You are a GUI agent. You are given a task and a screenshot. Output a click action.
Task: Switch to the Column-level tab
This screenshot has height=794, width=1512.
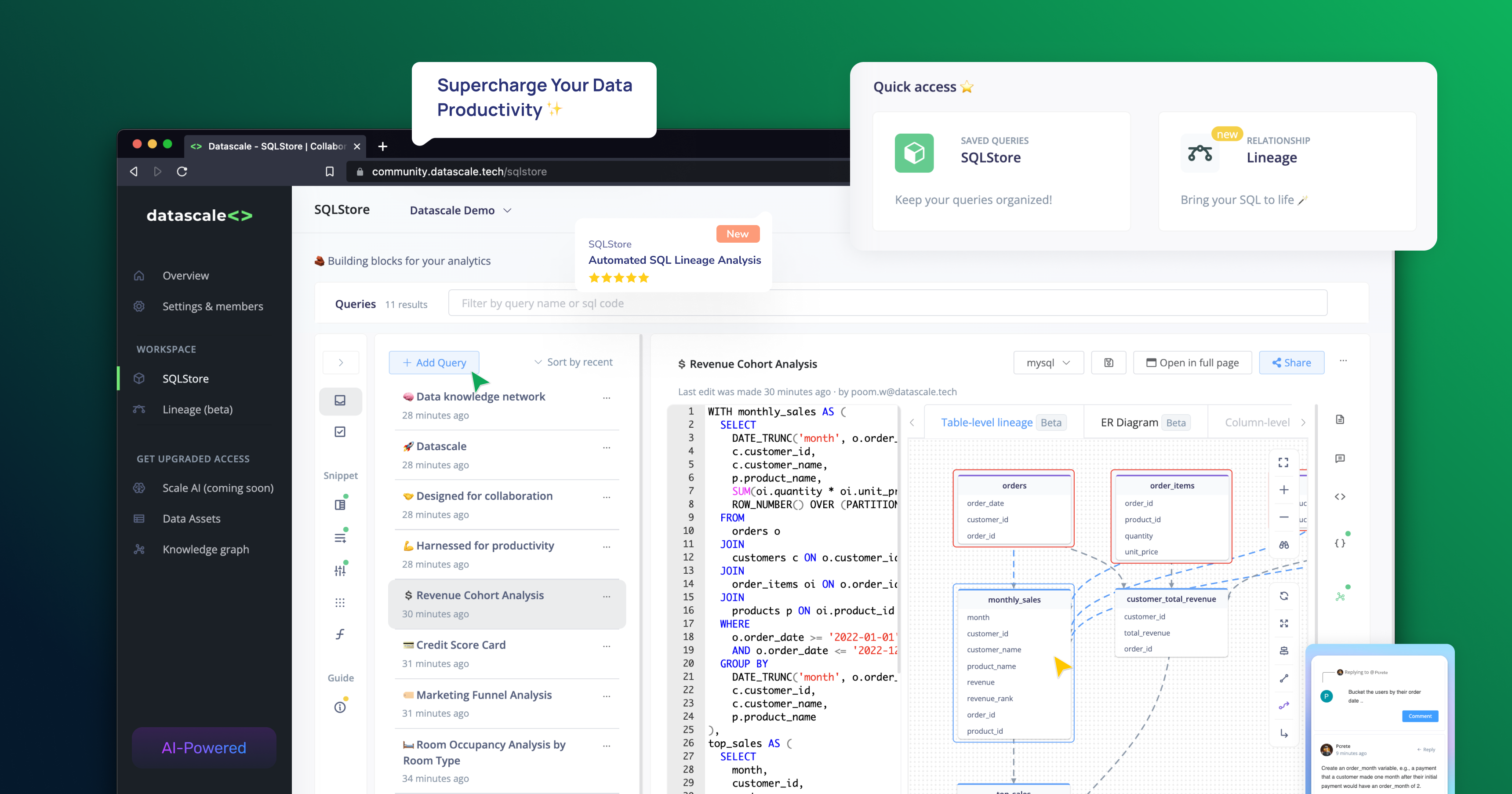point(1257,422)
